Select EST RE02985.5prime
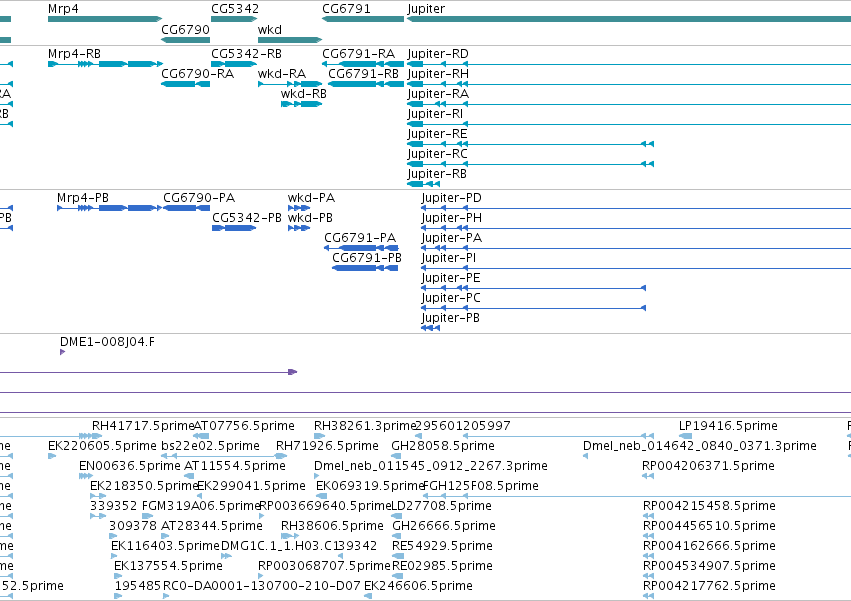The width and height of the screenshot is (851, 601). click(442, 566)
